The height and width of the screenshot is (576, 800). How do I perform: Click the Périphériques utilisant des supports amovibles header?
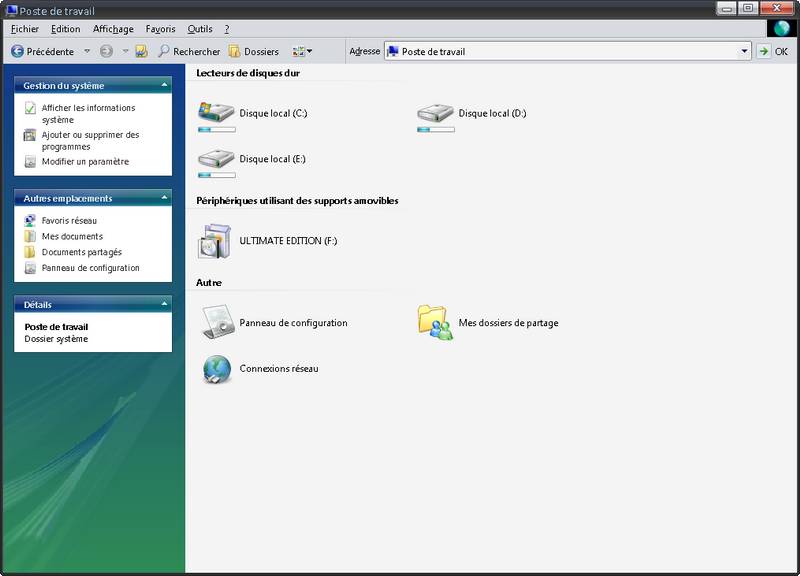pos(297,201)
